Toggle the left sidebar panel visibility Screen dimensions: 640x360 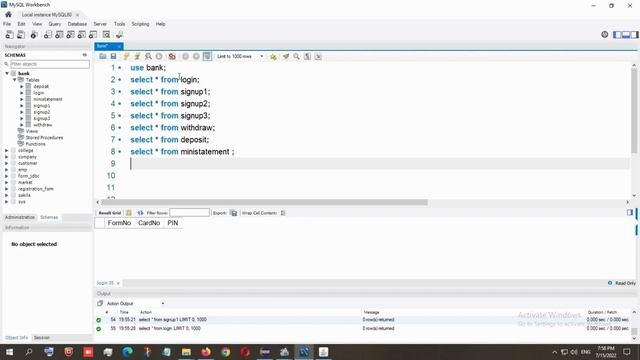point(617,35)
